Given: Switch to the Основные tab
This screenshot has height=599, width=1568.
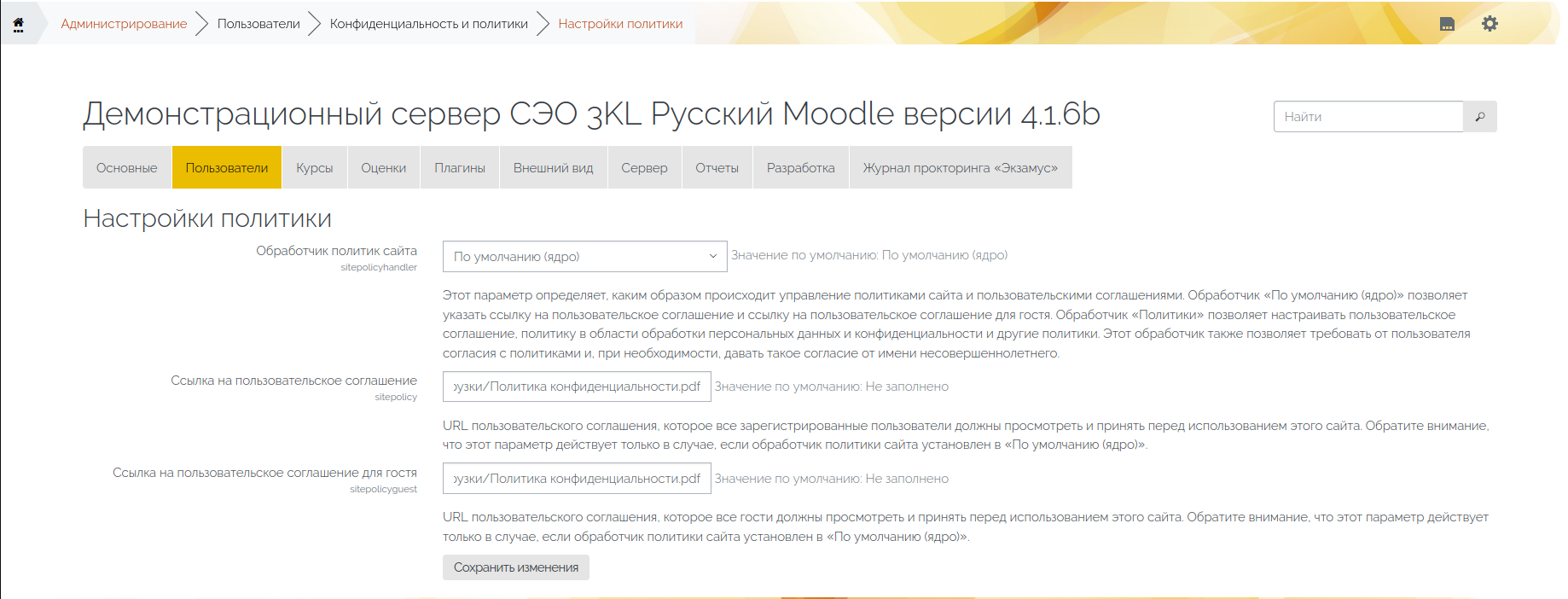Looking at the screenshot, I should pyautogui.click(x=127, y=167).
